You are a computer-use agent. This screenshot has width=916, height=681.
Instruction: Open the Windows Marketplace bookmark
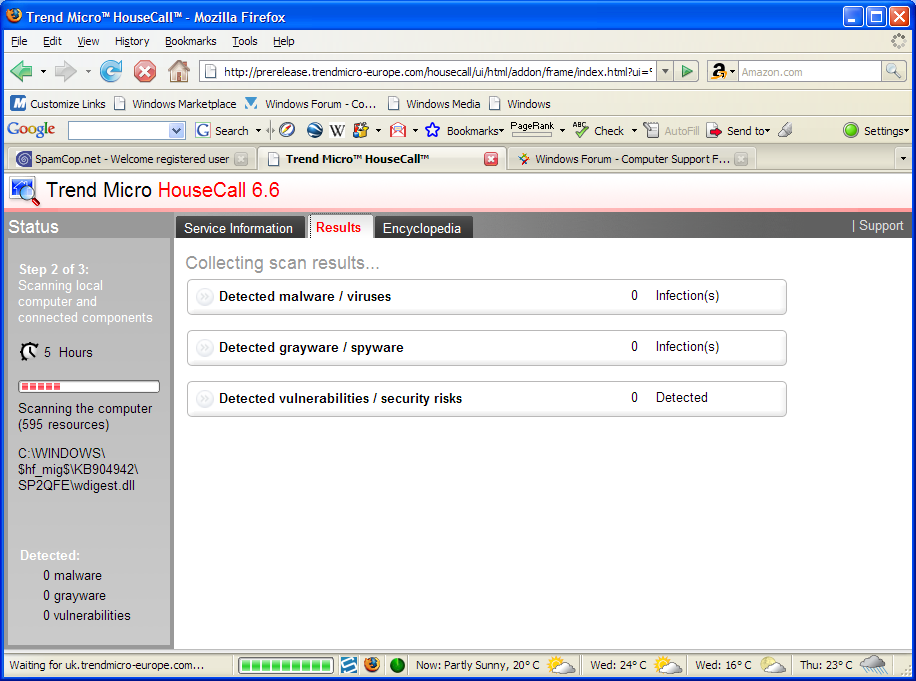click(175, 103)
